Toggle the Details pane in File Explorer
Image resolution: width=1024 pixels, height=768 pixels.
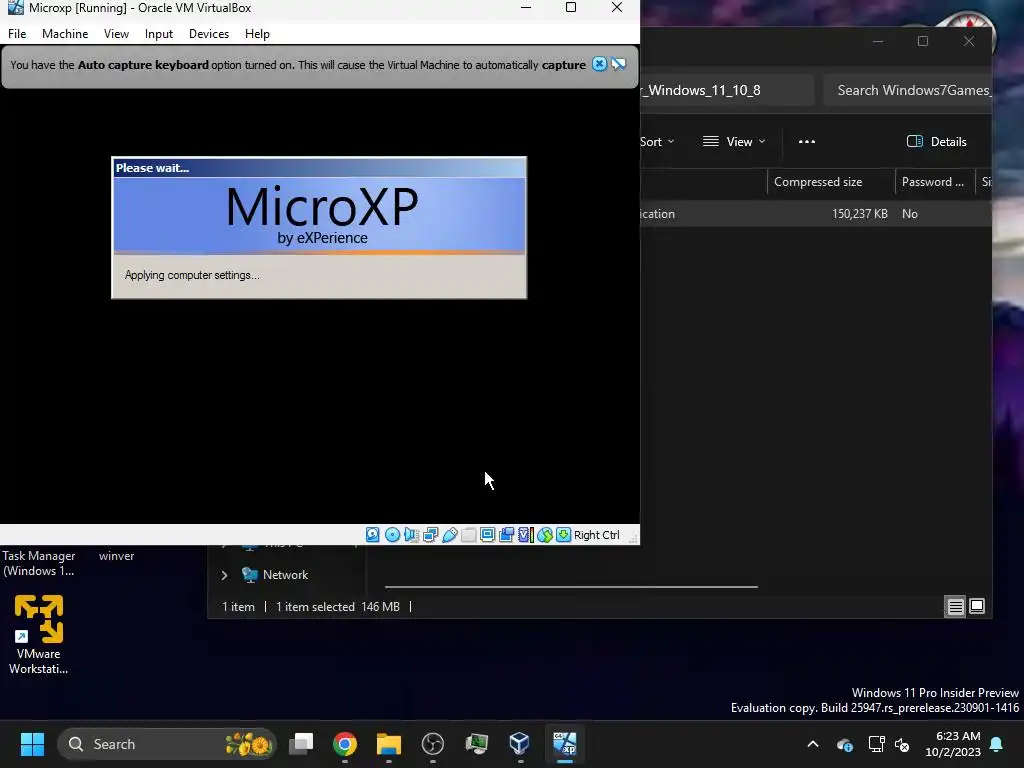[x=936, y=142]
